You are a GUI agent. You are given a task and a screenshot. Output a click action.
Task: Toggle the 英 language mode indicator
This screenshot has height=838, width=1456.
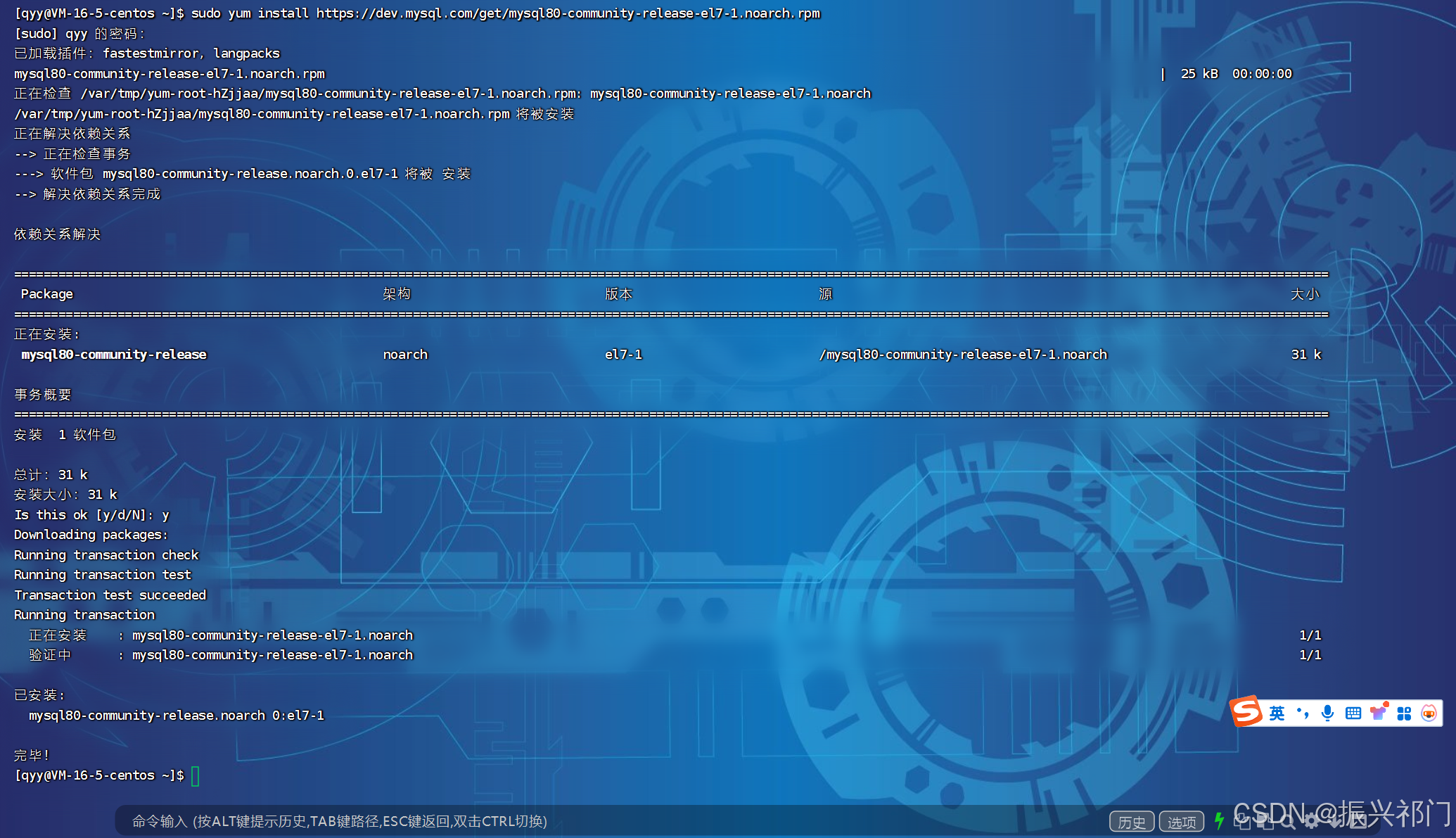(1277, 713)
